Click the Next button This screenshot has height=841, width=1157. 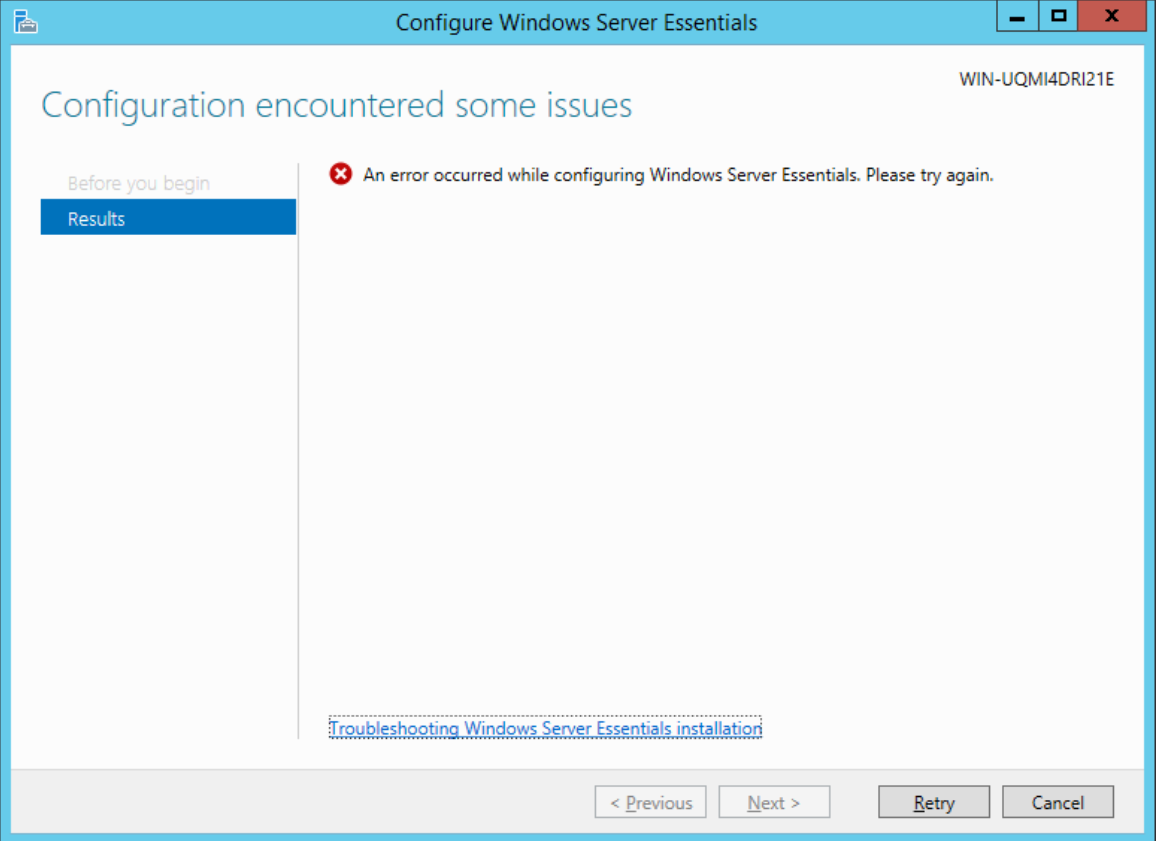pyautogui.click(x=773, y=803)
